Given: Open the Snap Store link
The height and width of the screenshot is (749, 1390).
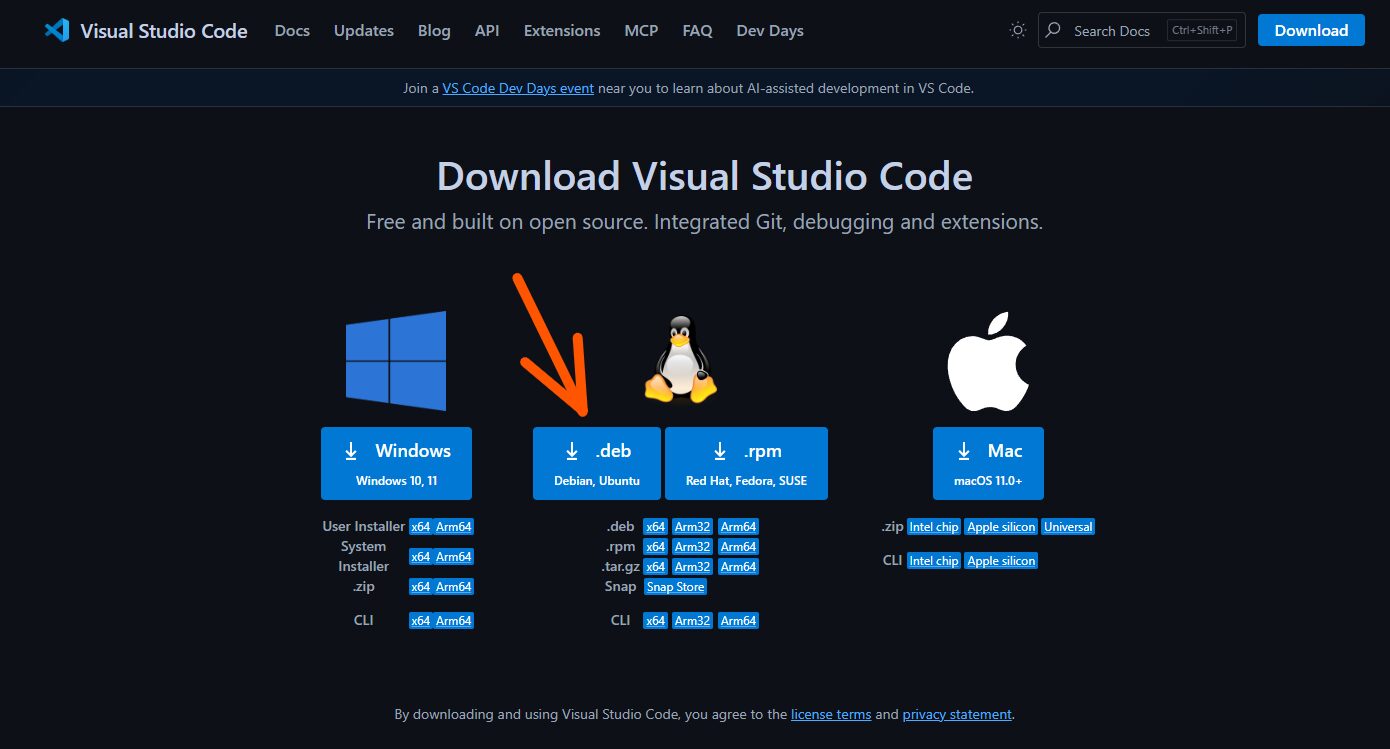Looking at the screenshot, I should coord(675,587).
